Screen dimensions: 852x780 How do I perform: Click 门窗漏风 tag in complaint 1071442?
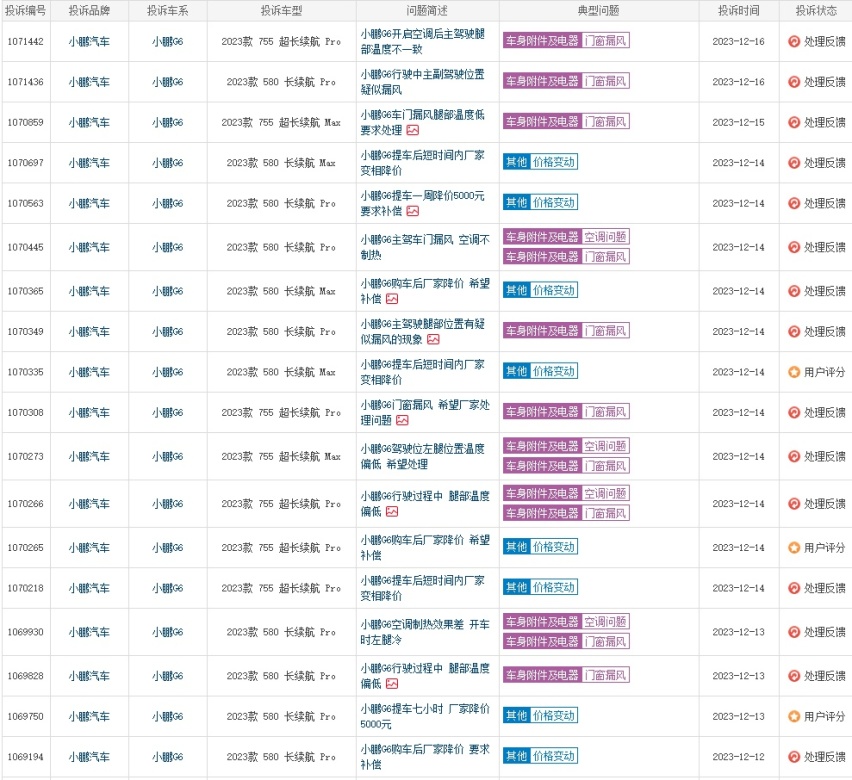point(605,41)
